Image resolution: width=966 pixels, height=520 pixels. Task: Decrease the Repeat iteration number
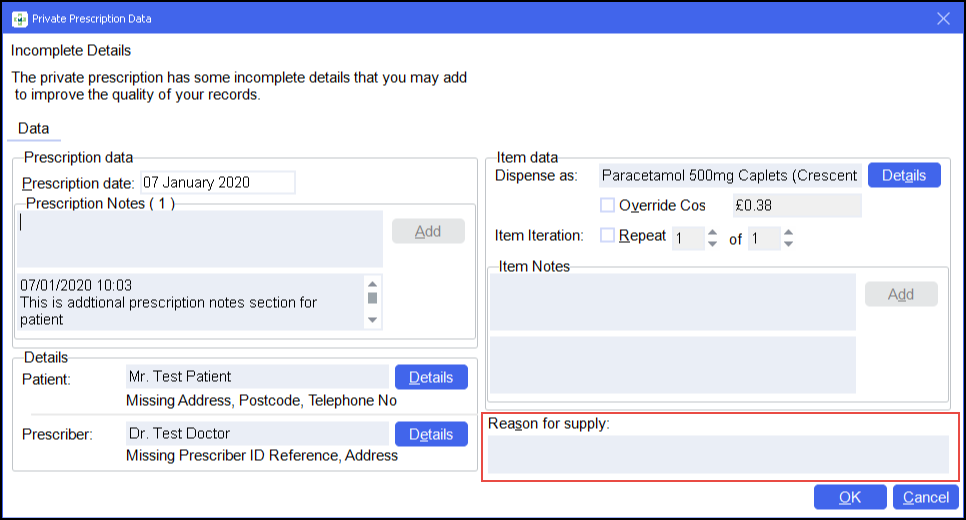[712, 244]
